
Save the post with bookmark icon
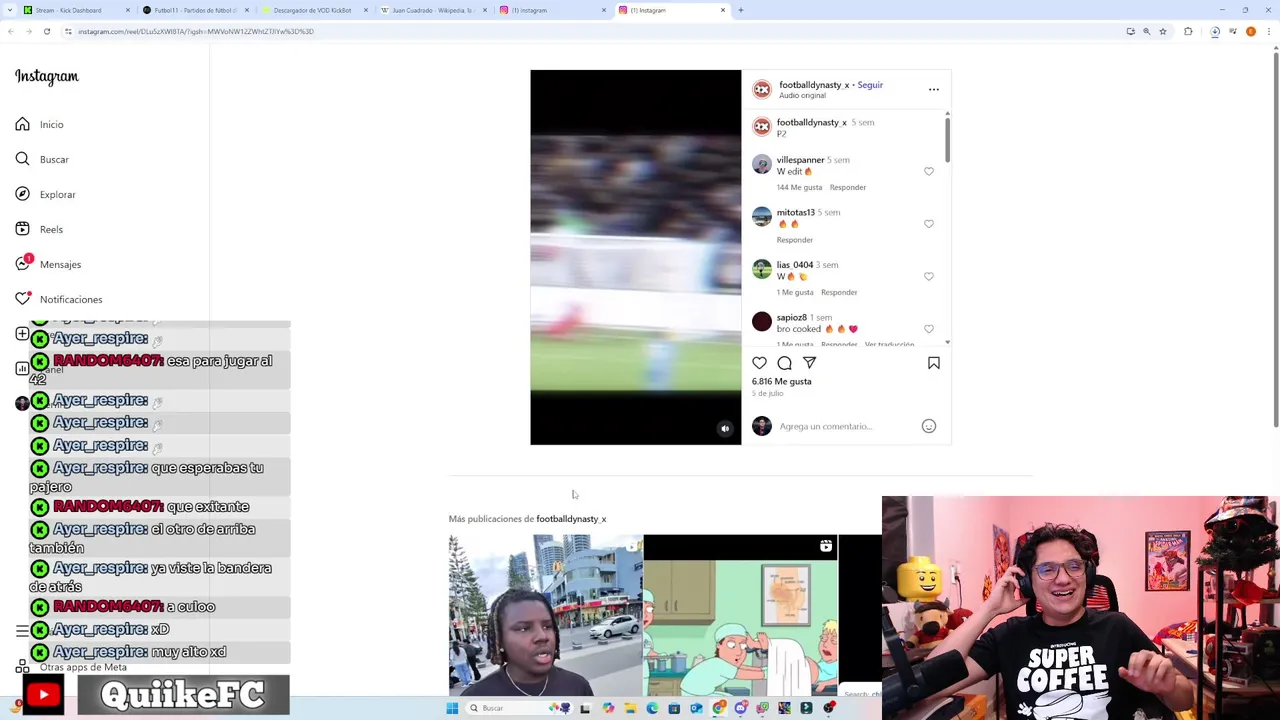[934, 363]
